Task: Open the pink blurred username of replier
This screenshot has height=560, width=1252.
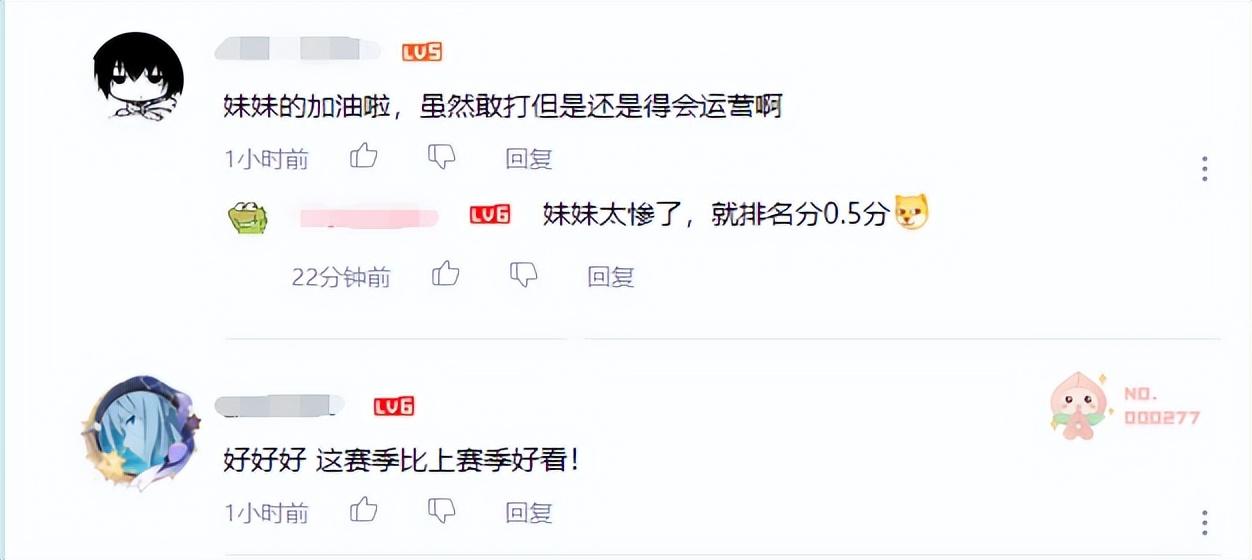Action: click(x=370, y=216)
